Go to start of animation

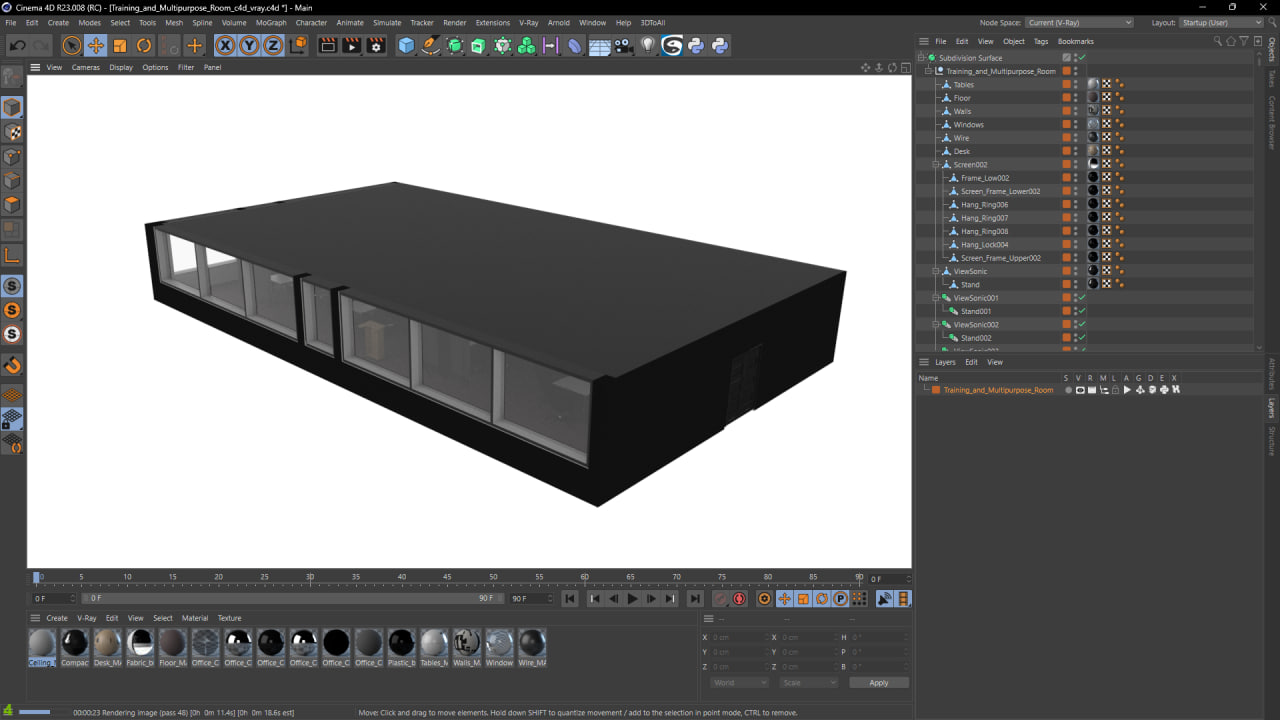tap(570, 599)
